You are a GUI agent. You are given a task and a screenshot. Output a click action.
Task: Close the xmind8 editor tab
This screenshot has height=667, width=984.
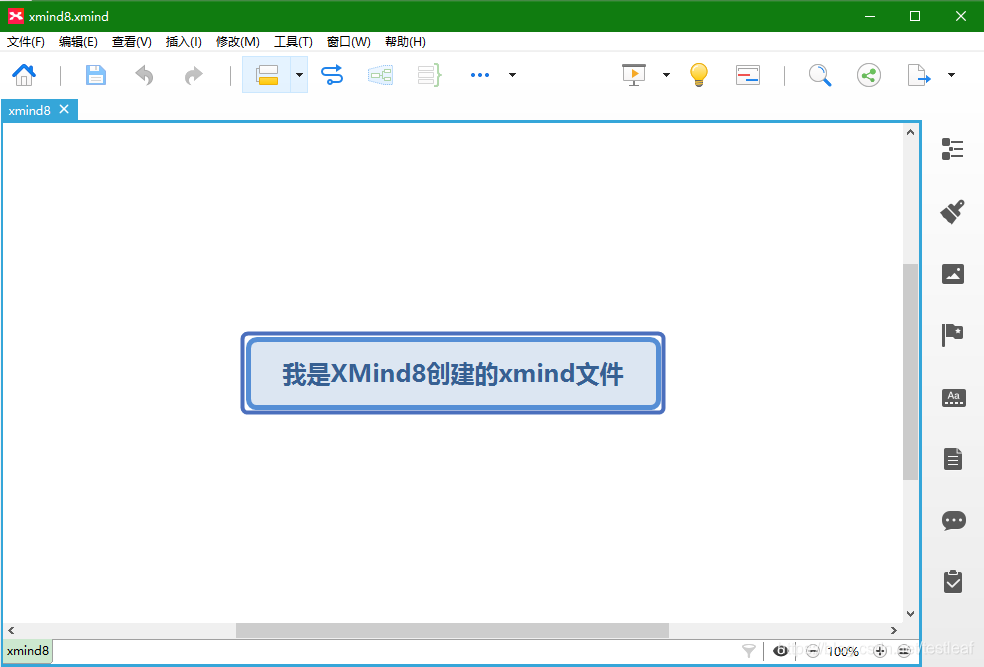64,109
